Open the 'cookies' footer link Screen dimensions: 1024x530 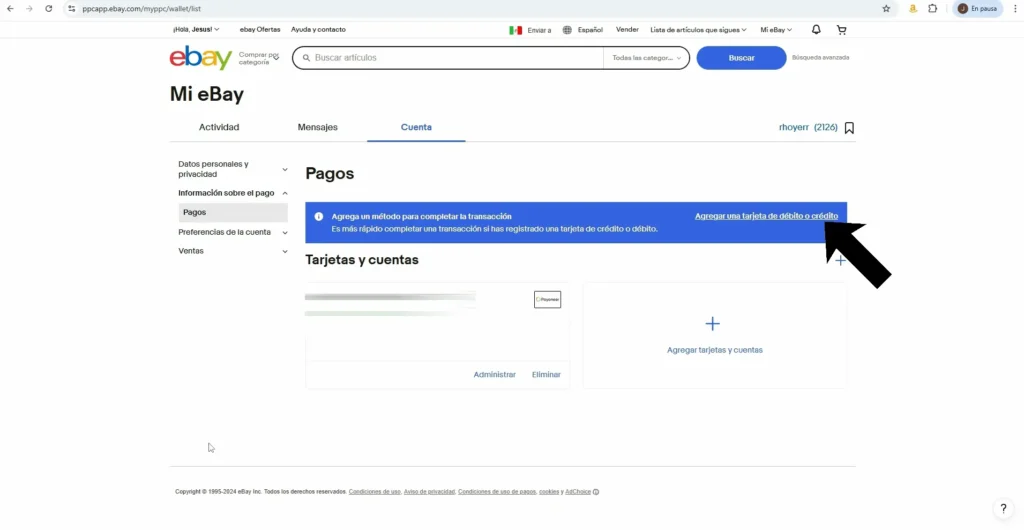[x=549, y=492]
